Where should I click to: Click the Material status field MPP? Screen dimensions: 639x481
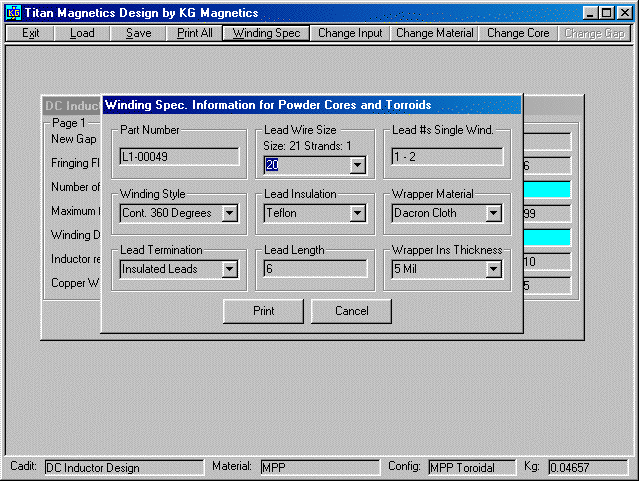[320, 468]
